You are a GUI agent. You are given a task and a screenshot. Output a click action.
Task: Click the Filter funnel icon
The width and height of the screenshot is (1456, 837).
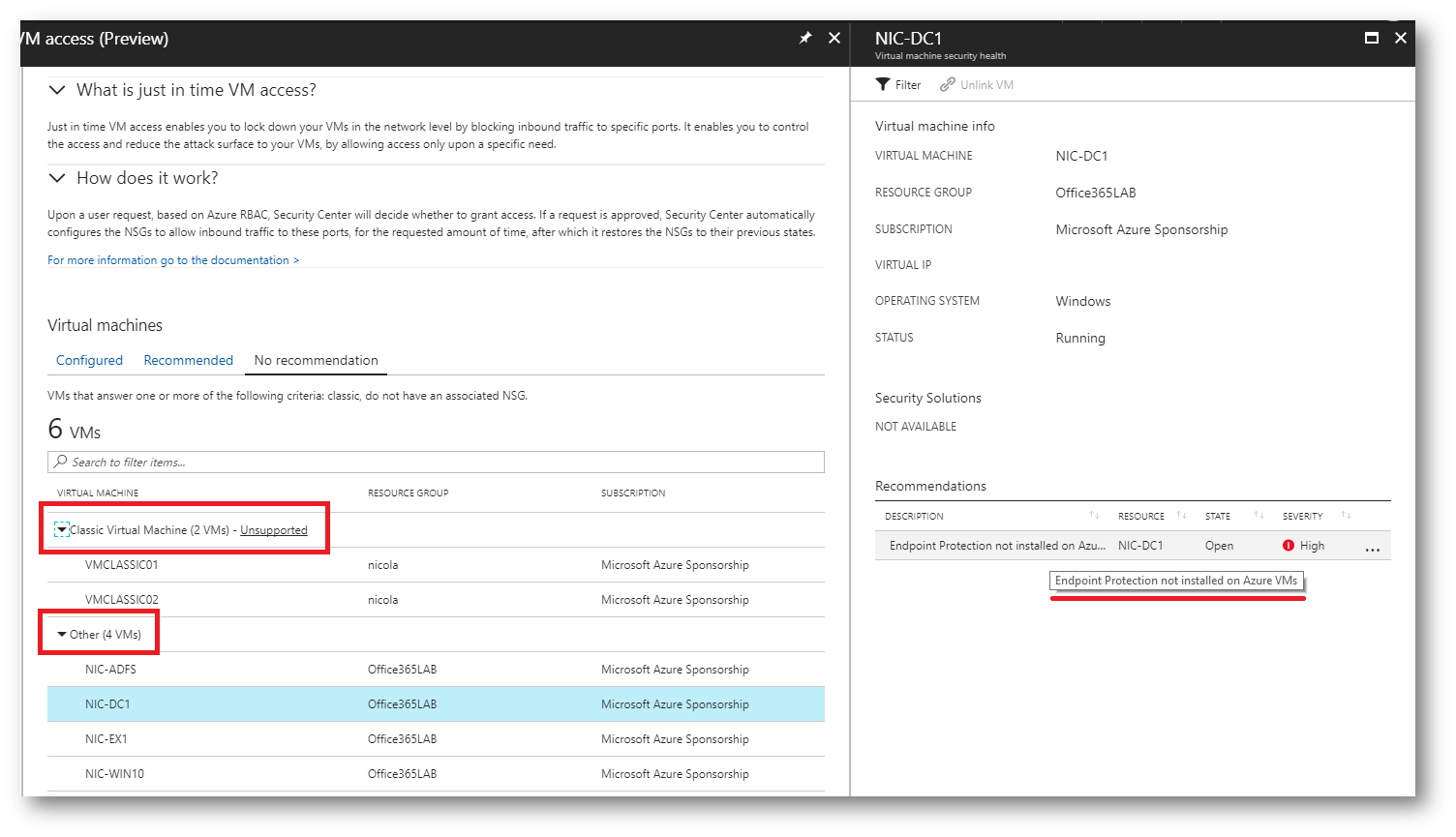click(x=882, y=84)
